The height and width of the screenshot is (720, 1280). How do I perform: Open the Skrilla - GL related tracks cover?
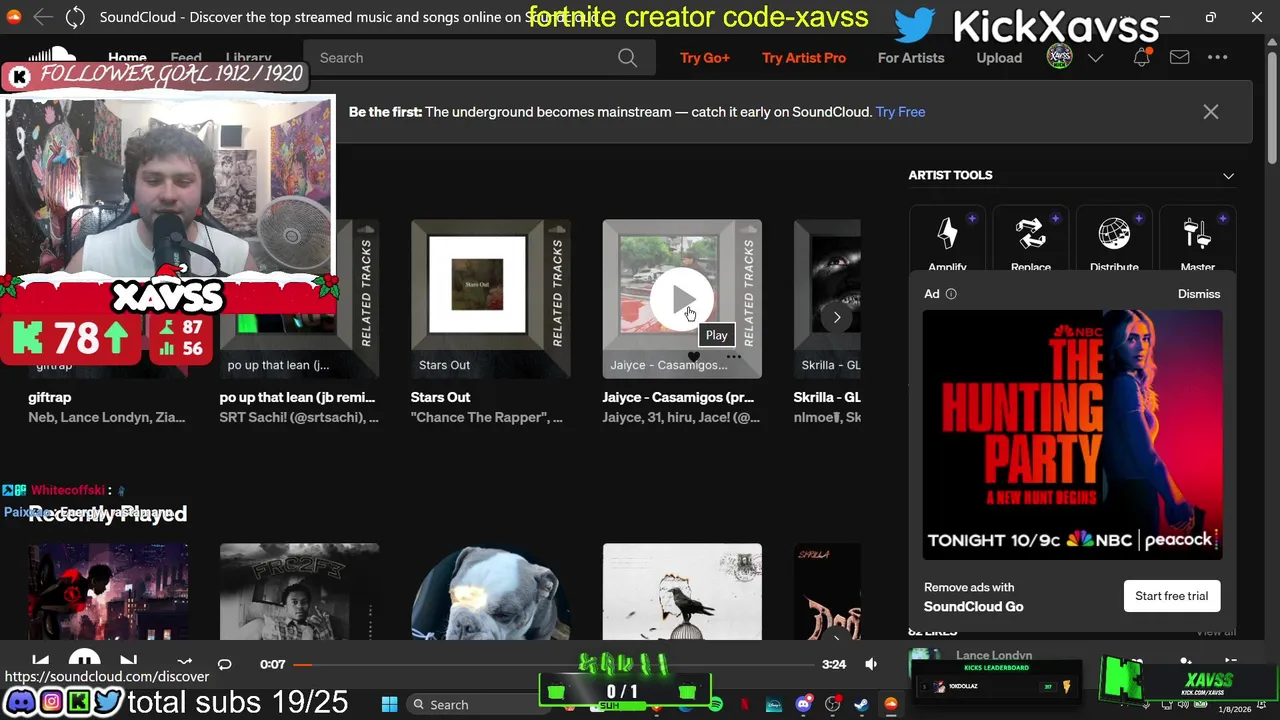click(x=827, y=299)
